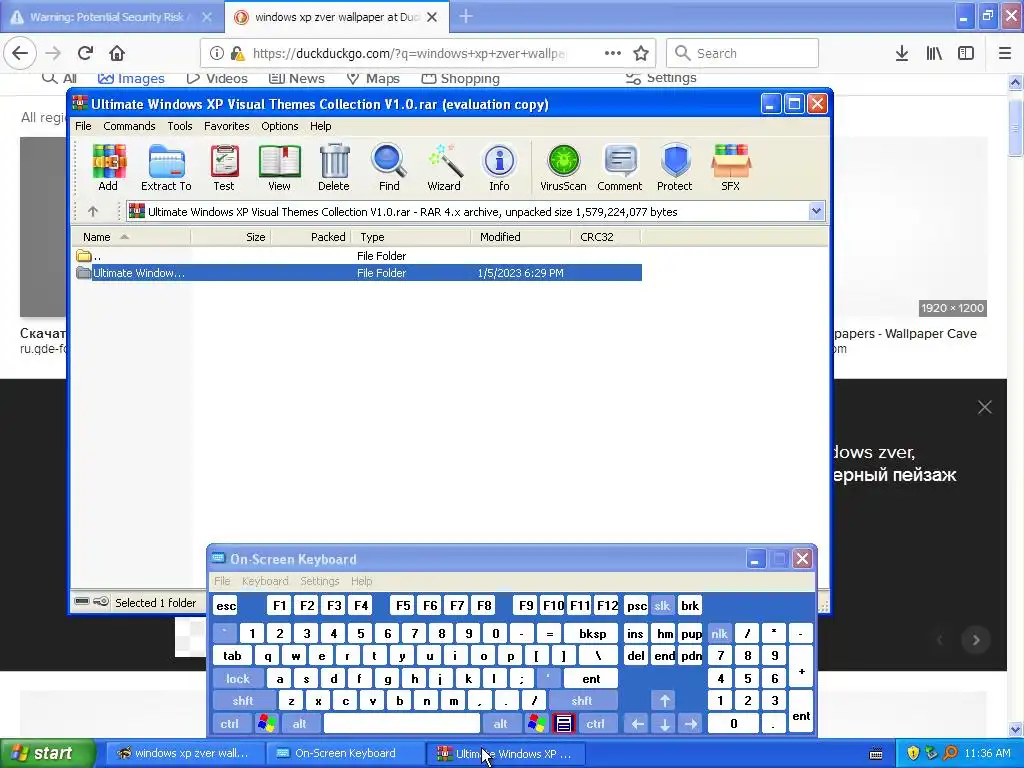Sort list by Type column header
1024x768 pixels.
[411, 237]
